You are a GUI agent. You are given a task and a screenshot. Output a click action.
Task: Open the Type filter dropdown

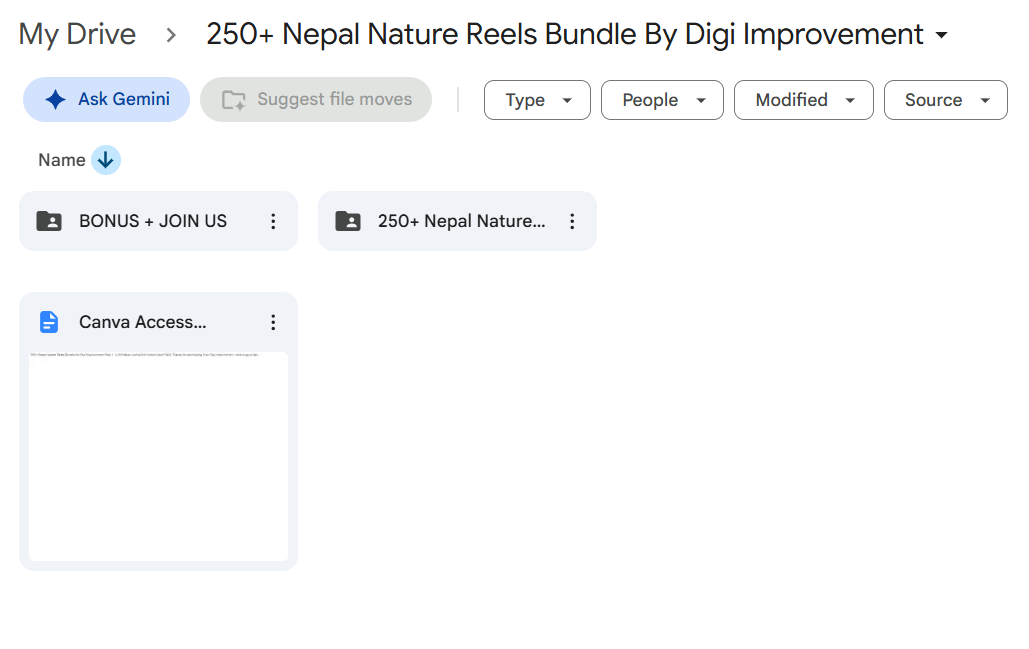pos(537,100)
